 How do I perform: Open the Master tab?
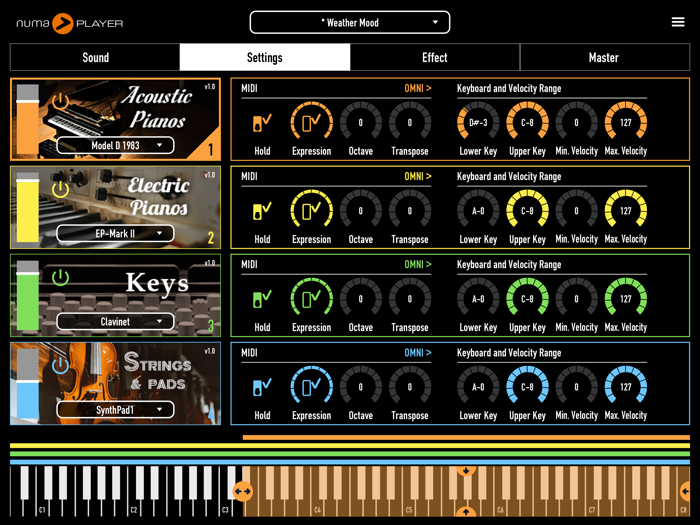click(x=604, y=57)
